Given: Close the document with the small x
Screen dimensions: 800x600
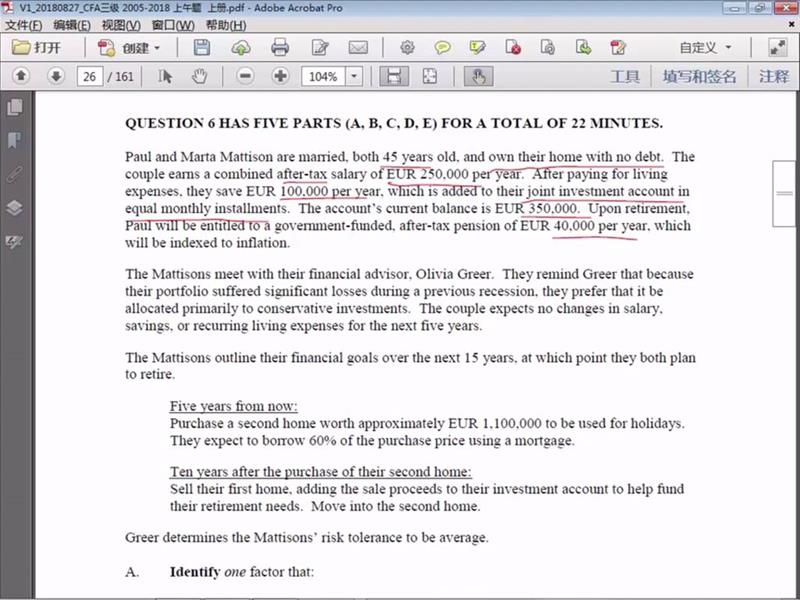Looking at the screenshot, I should coord(792,24).
